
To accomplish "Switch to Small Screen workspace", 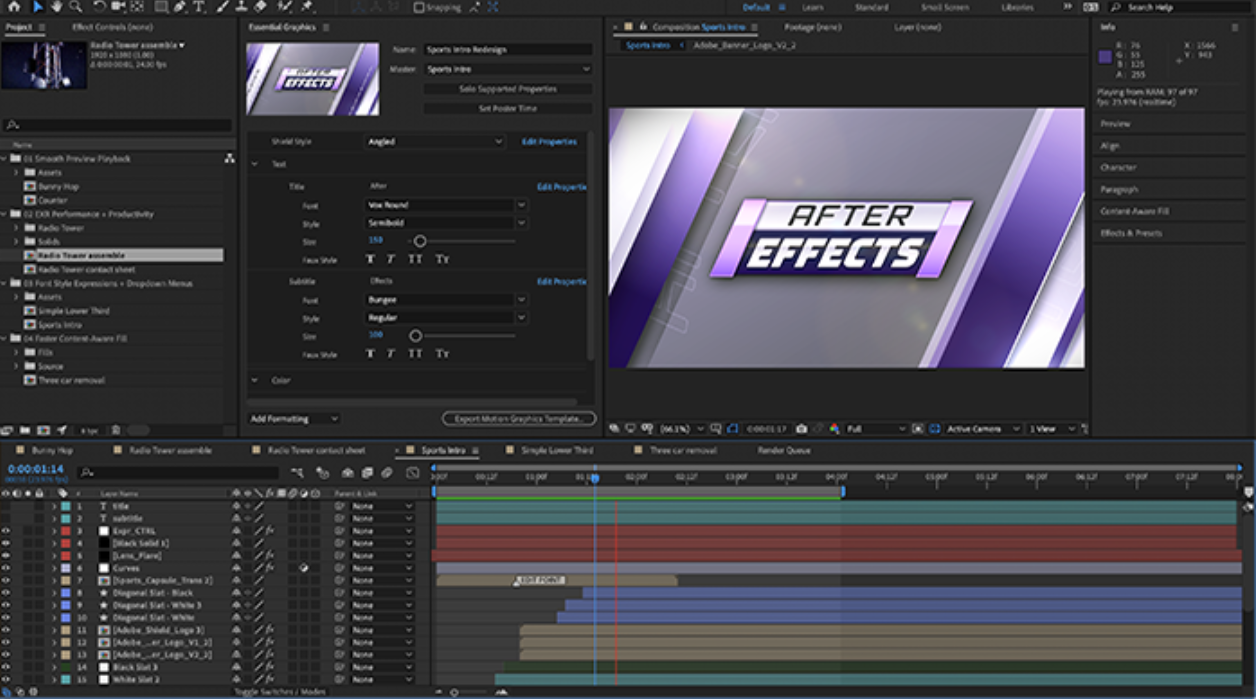I will click(x=945, y=7).
